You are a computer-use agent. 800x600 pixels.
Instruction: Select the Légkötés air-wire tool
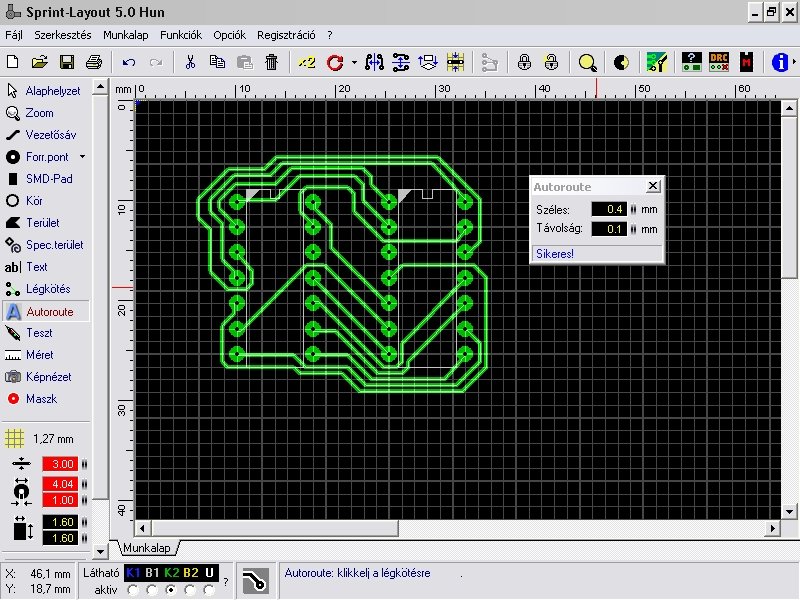(45, 289)
